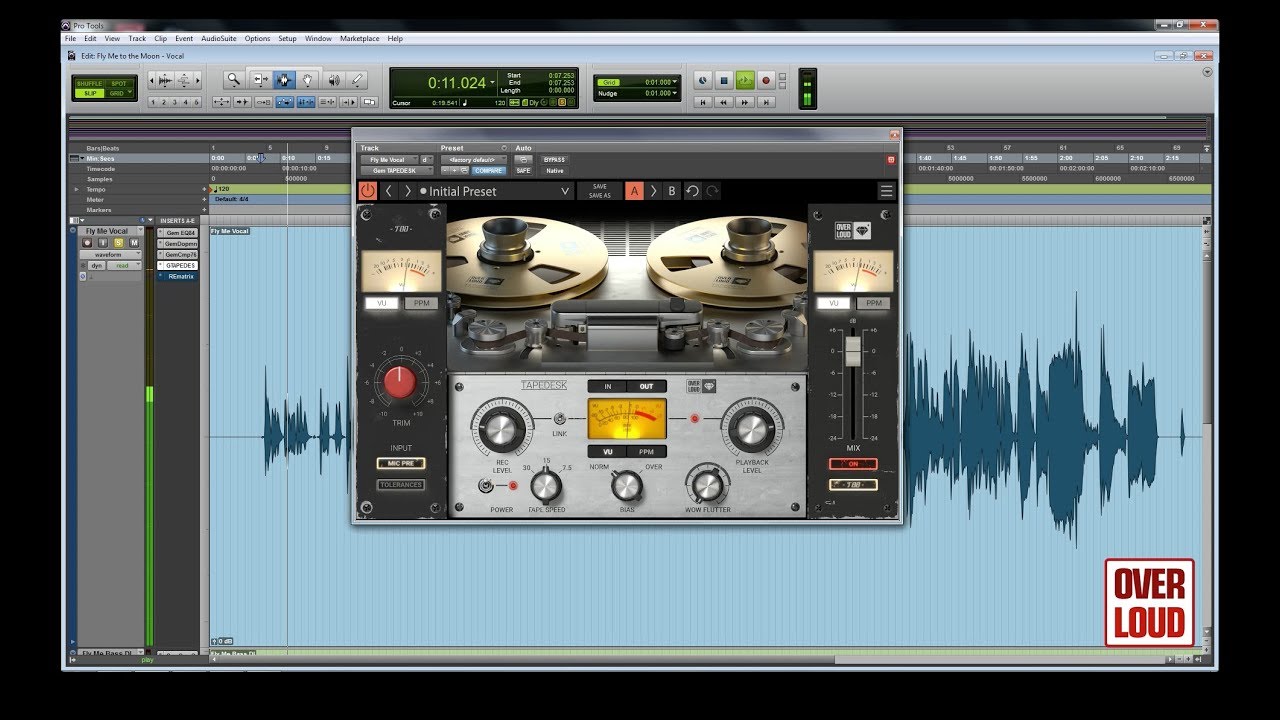Click the Overloud diamond logo above output meter
The image size is (1280, 720).
[852, 231]
